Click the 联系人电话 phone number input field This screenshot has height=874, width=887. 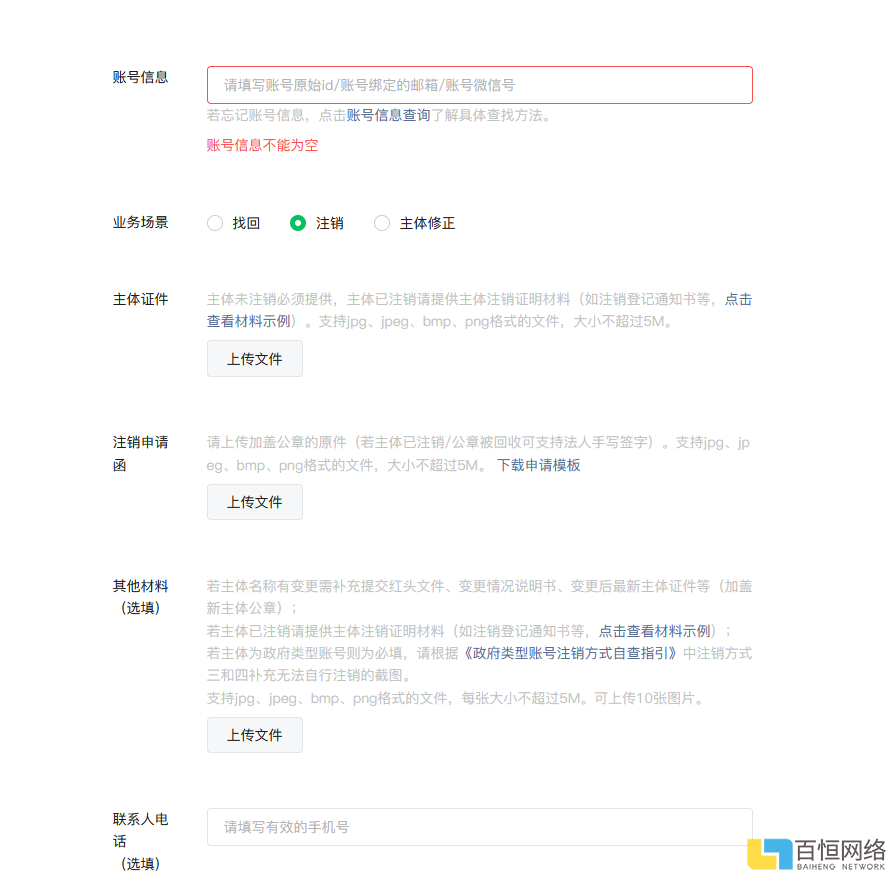(x=478, y=827)
